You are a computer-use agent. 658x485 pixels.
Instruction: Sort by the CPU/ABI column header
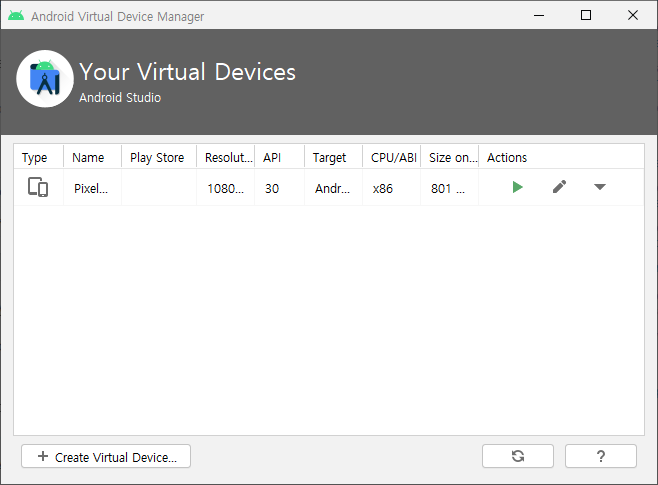[392, 157]
